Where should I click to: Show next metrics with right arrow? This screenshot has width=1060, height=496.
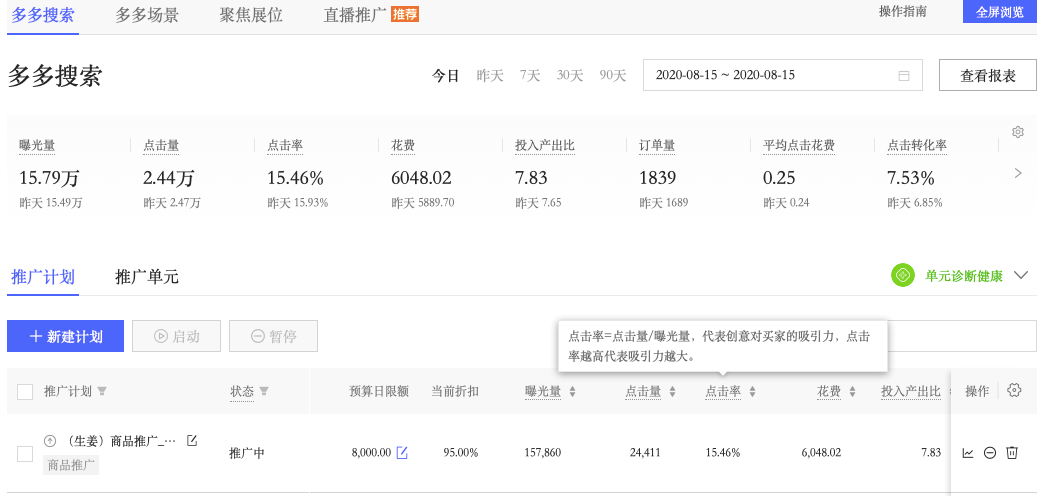(1018, 174)
